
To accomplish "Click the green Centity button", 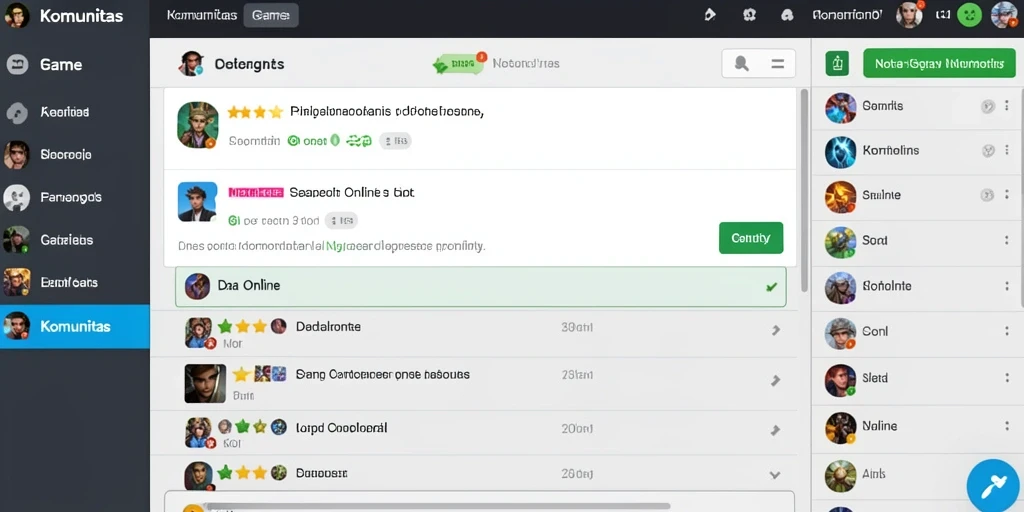I will [x=750, y=238].
